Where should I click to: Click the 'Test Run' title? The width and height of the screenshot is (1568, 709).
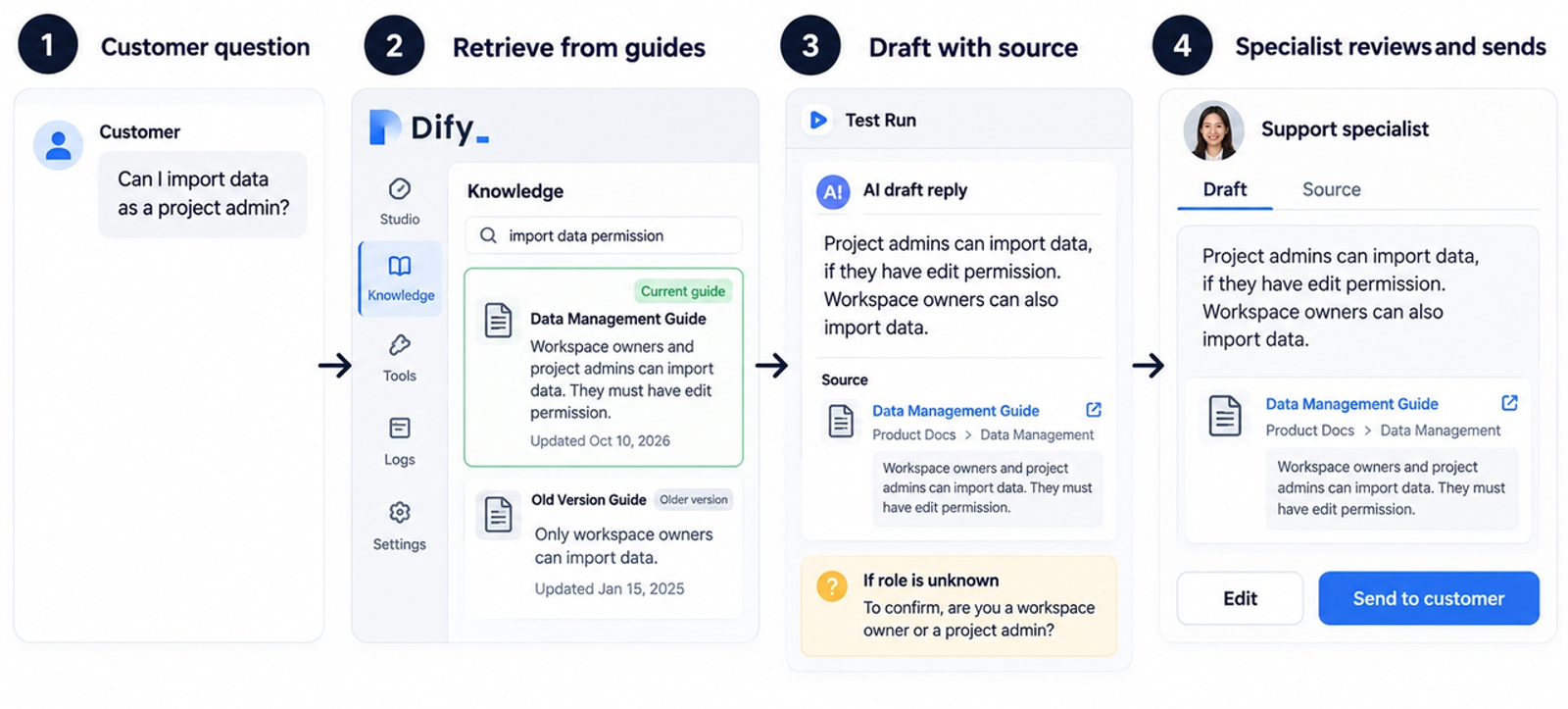point(881,120)
